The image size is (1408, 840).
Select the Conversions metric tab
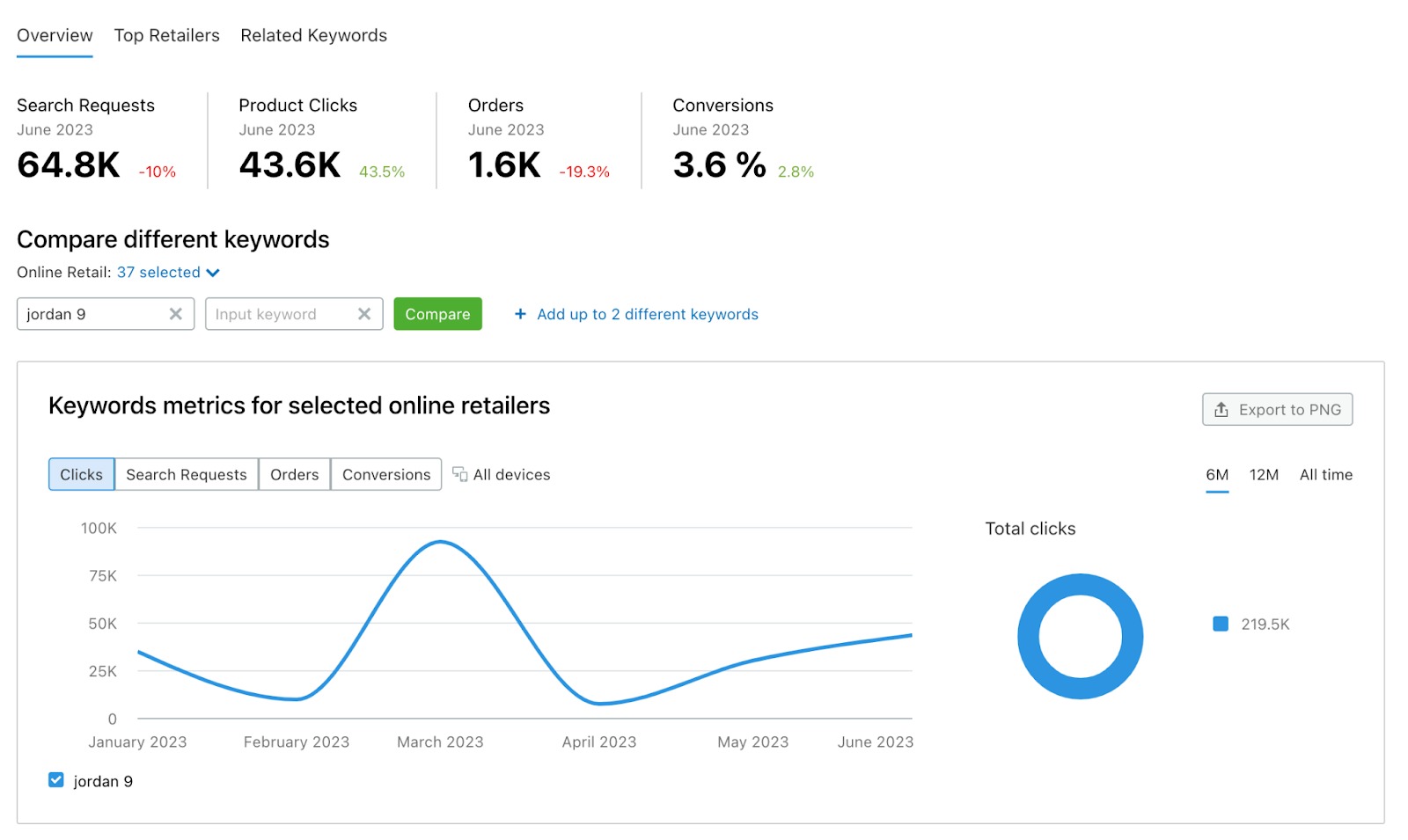pos(386,474)
